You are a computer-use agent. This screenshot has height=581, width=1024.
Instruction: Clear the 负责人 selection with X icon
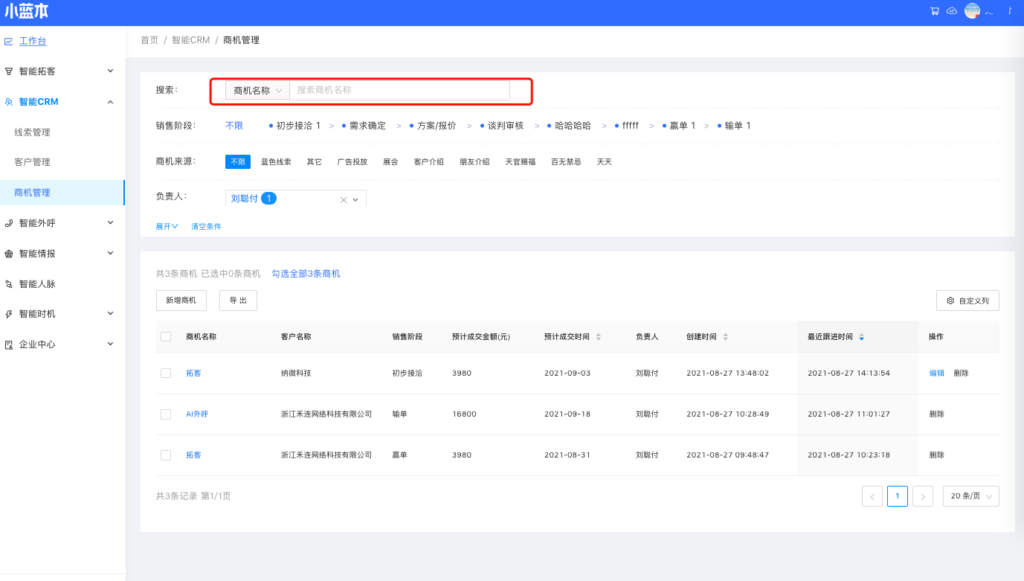pyautogui.click(x=343, y=200)
